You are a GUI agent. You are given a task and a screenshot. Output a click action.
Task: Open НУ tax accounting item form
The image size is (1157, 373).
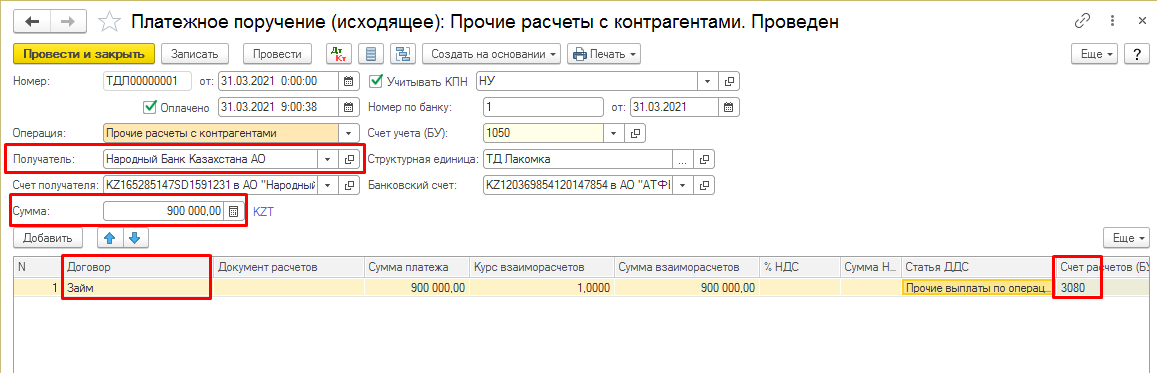point(729,81)
